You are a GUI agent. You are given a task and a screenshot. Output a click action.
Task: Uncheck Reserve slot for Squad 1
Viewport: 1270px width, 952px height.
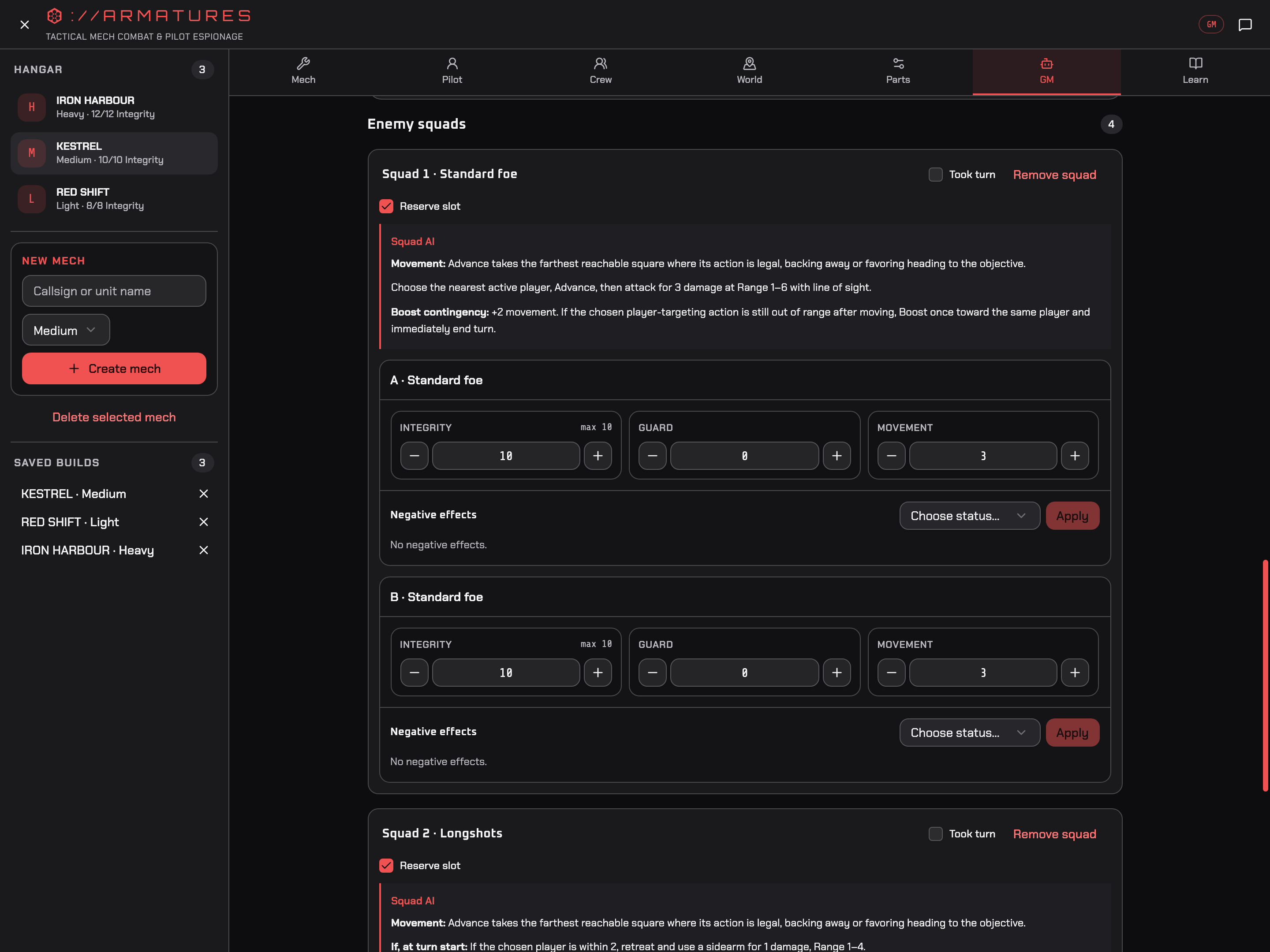tap(386, 206)
